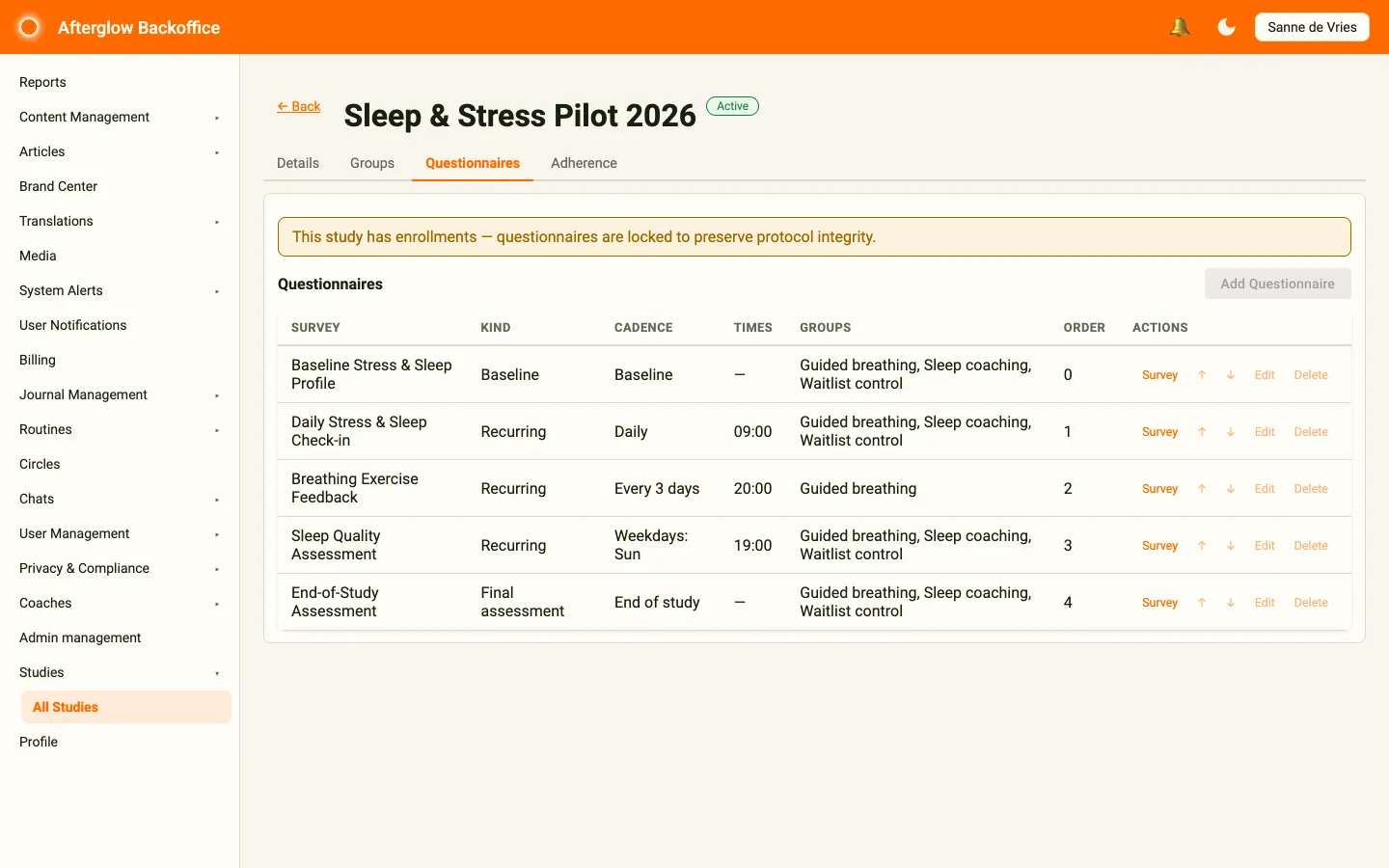Move Daily Stress & Sleep Check-in down
The height and width of the screenshot is (868, 1389).
1231,432
